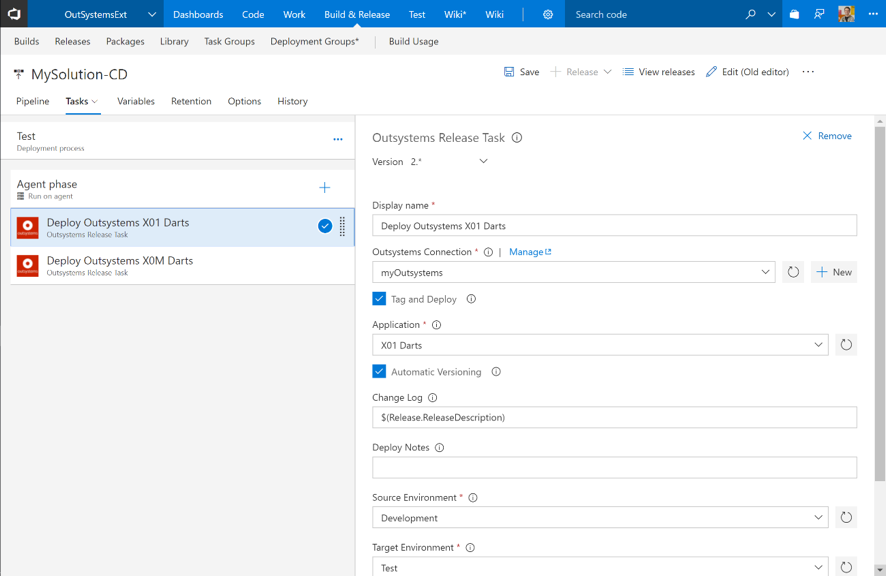
Task: Open the Work hub
Action: tap(294, 15)
